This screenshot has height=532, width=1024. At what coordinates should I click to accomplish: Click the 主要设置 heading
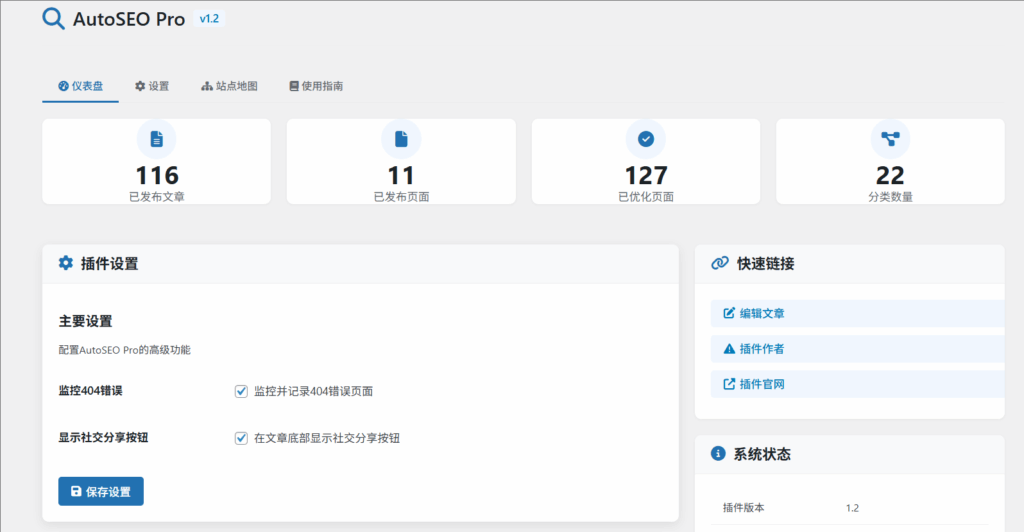[86, 321]
